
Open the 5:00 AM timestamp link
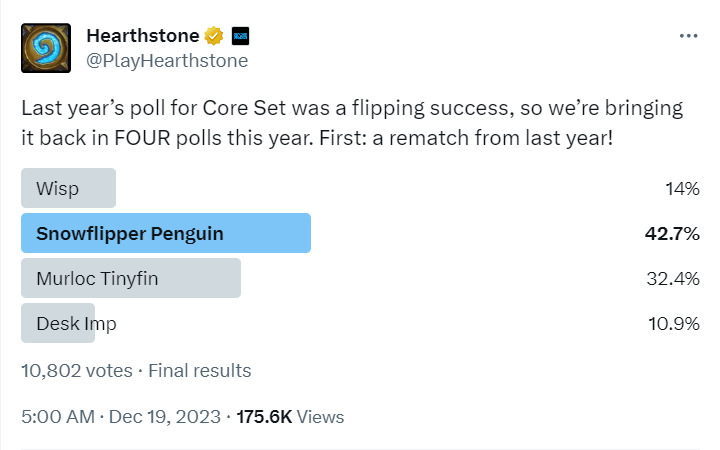click(x=58, y=417)
